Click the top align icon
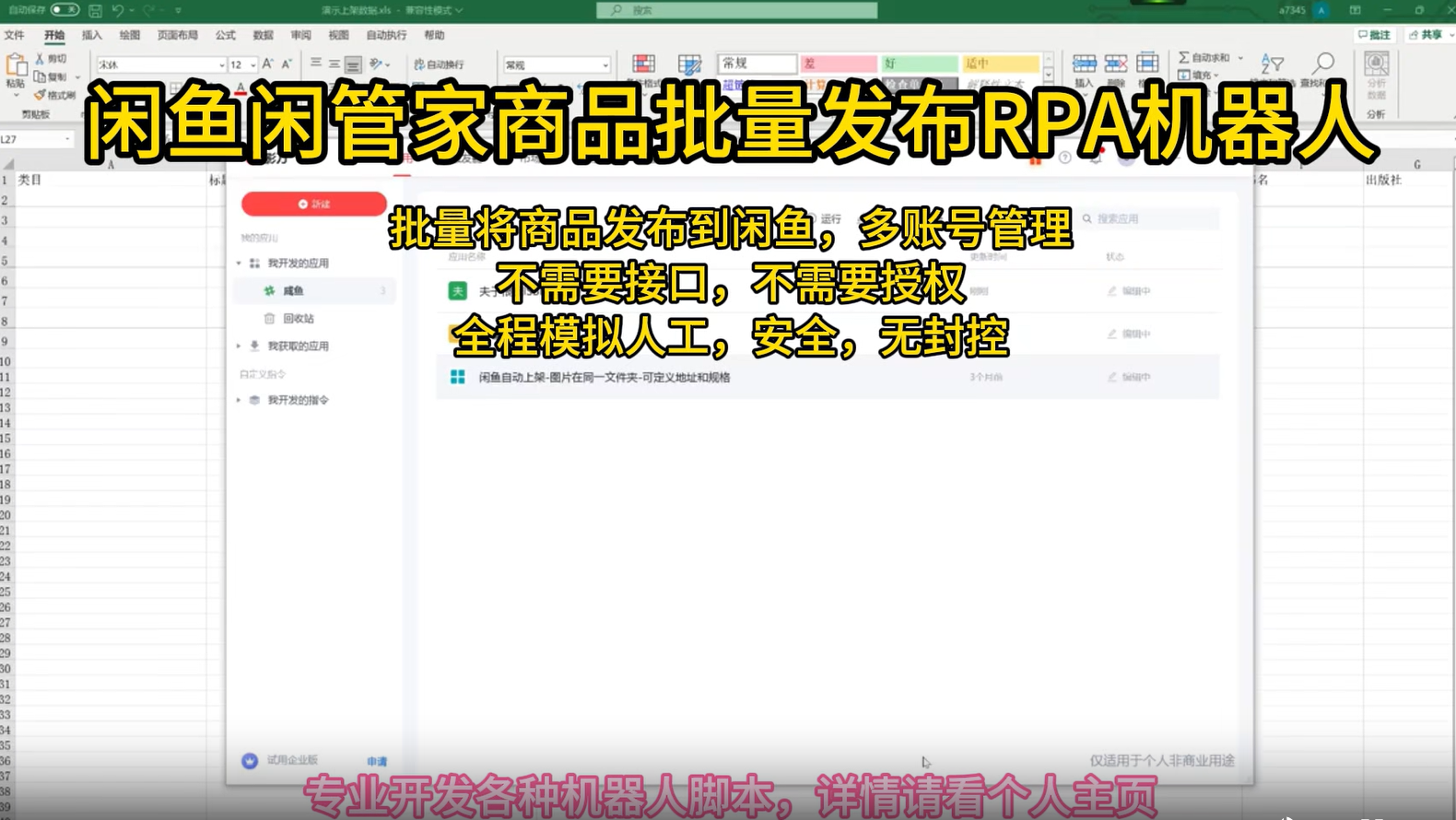Viewport: 1456px width, 820px height. point(315,64)
